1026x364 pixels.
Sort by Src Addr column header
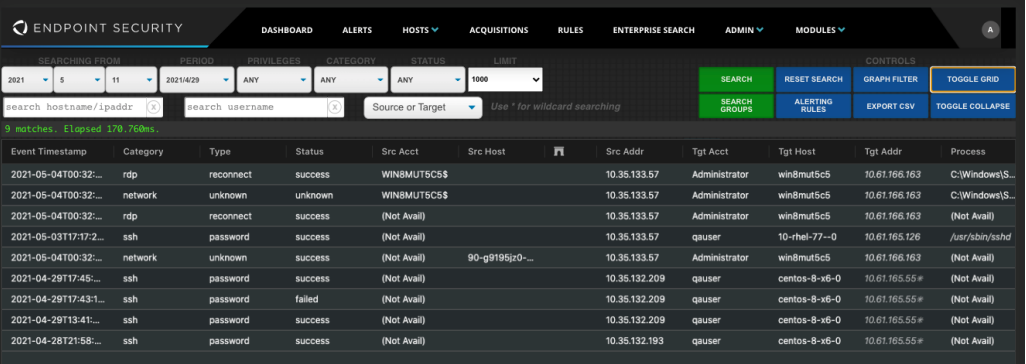624,151
